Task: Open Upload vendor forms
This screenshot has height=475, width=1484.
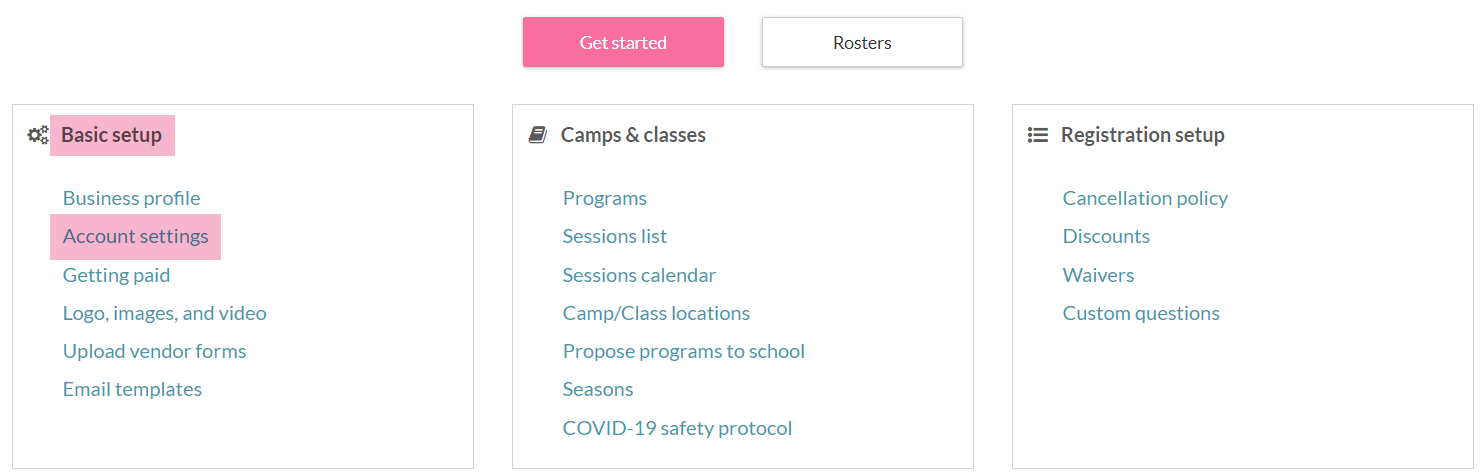Action: click(x=155, y=351)
